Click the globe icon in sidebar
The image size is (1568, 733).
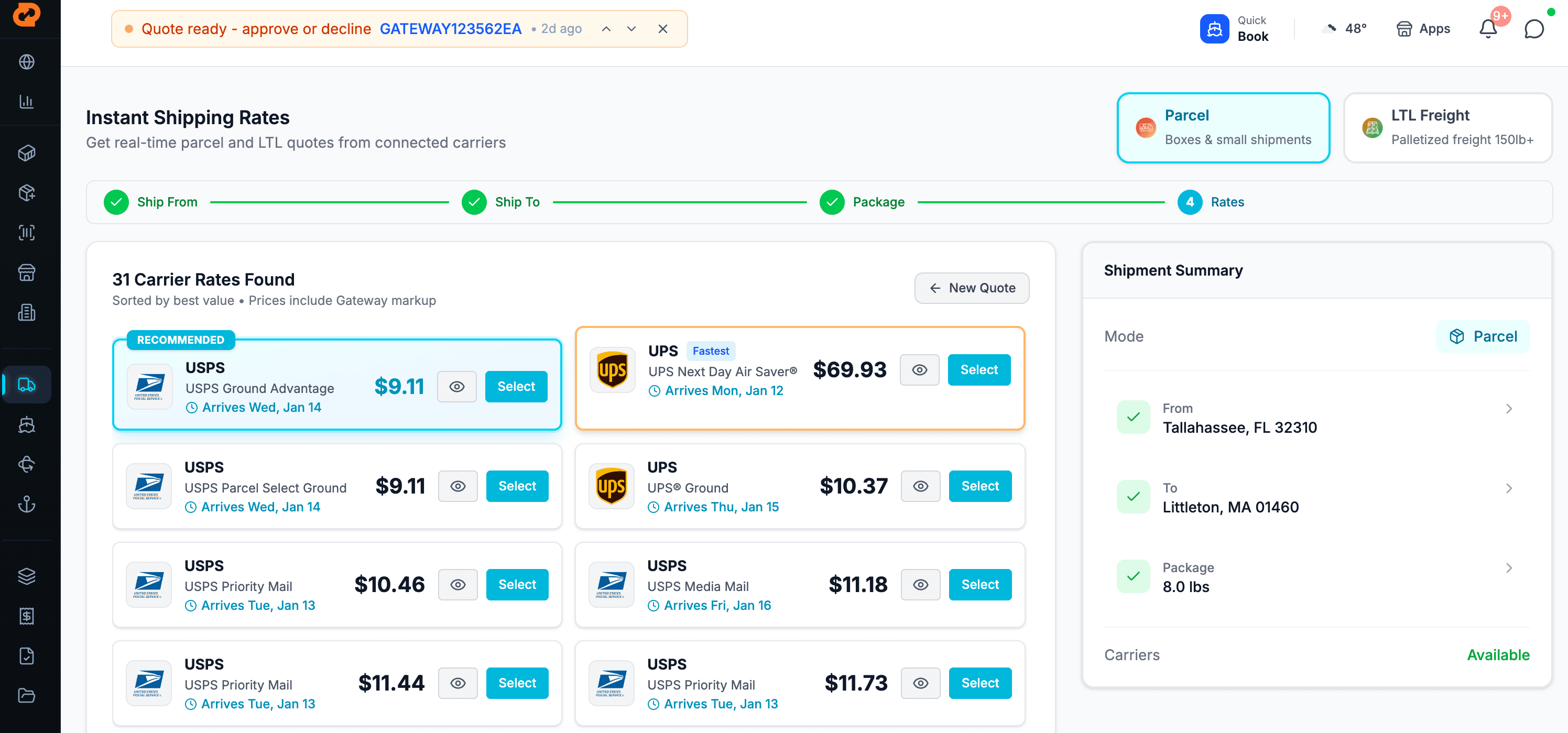pos(26,61)
